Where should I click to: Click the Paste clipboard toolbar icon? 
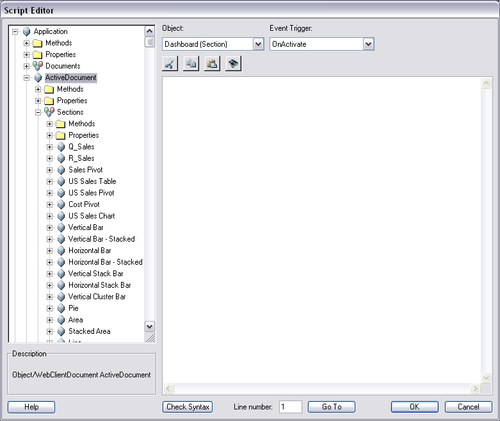coord(212,63)
